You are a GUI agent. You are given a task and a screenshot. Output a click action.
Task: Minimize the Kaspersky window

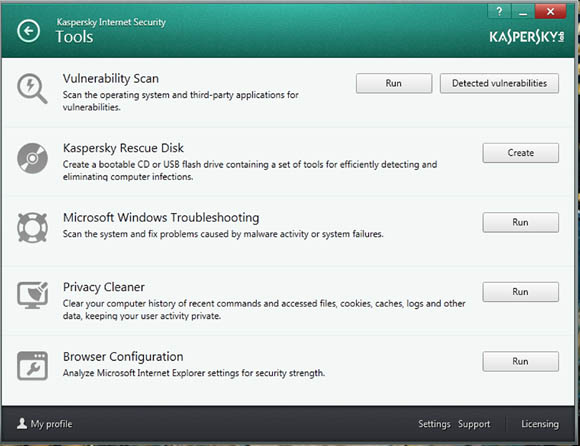[523, 12]
